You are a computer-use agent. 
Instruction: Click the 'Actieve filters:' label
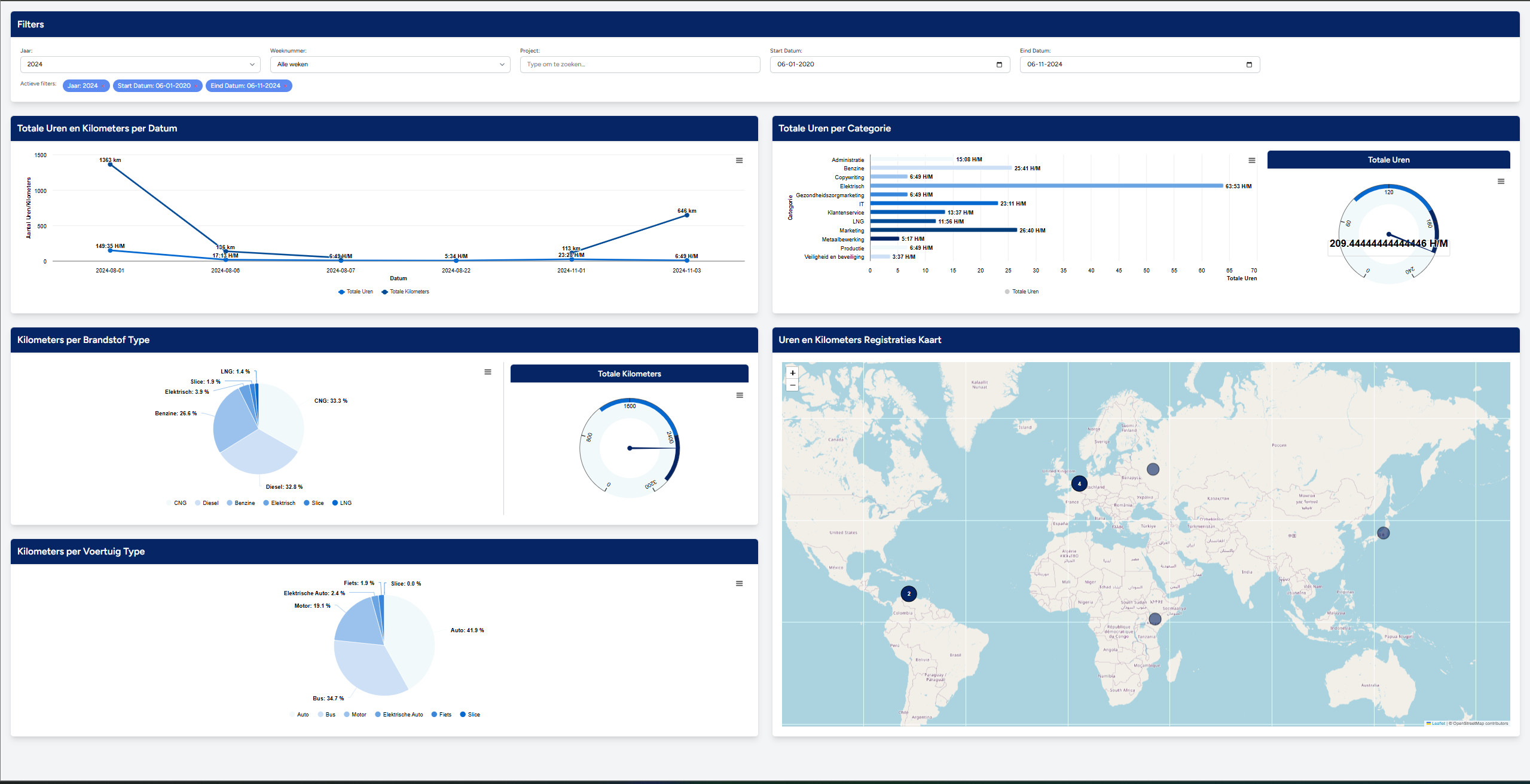[38, 84]
